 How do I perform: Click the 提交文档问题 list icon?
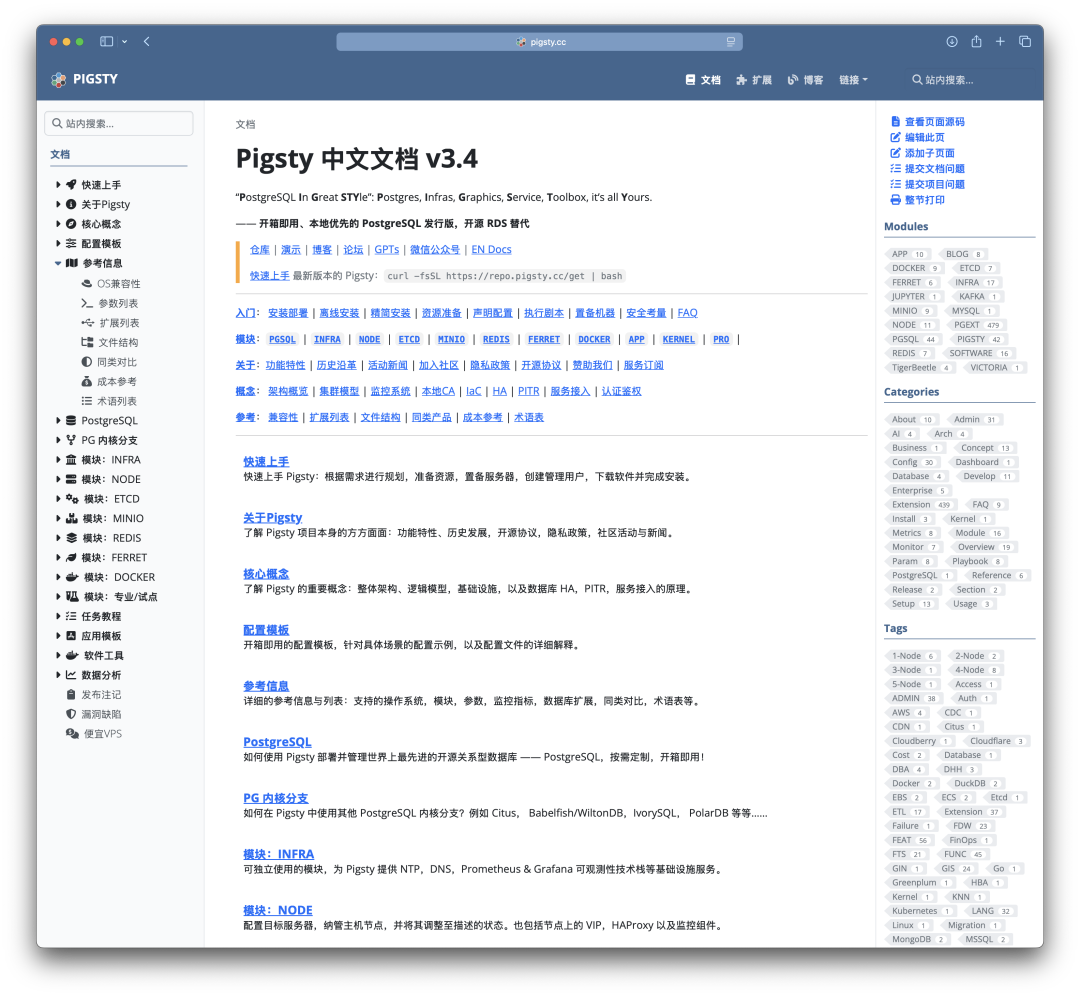pos(895,168)
